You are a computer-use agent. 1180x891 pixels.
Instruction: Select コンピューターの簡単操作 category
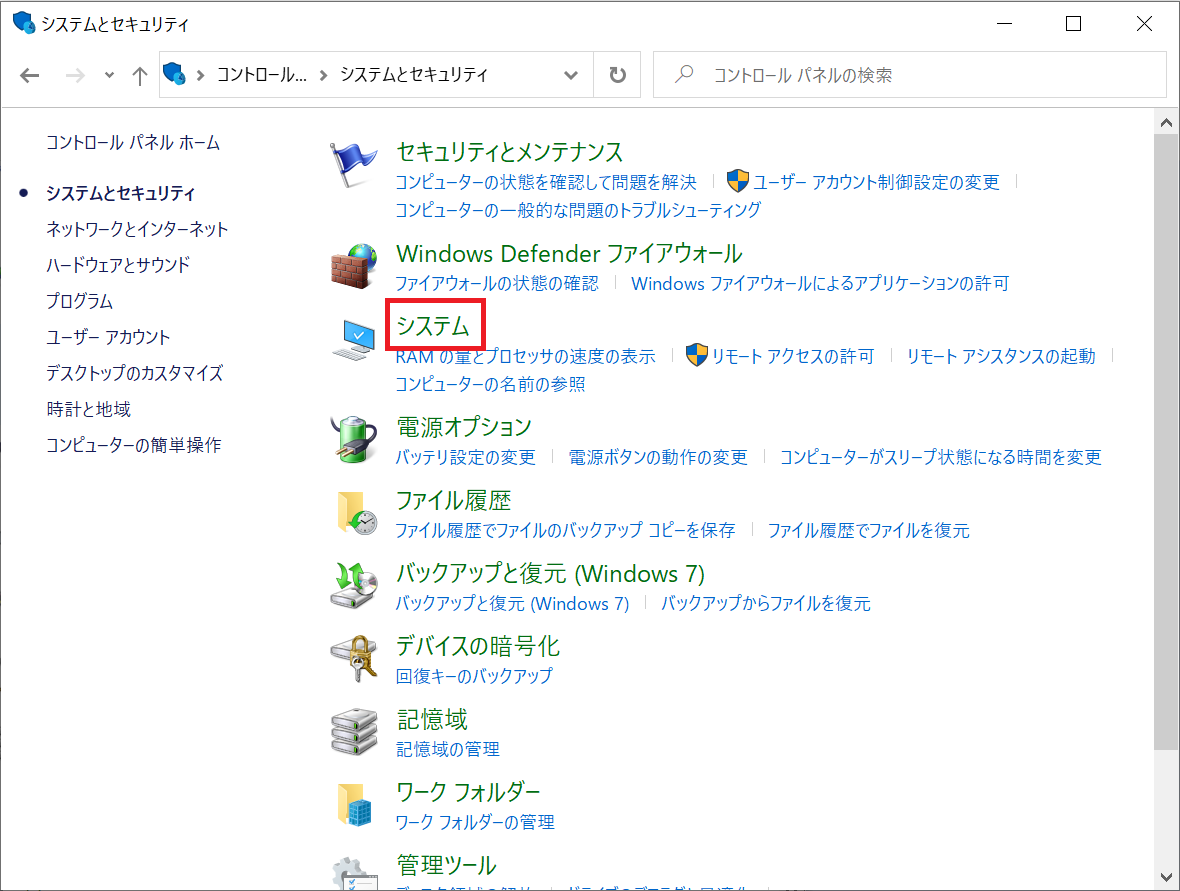pyautogui.click(x=134, y=445)
